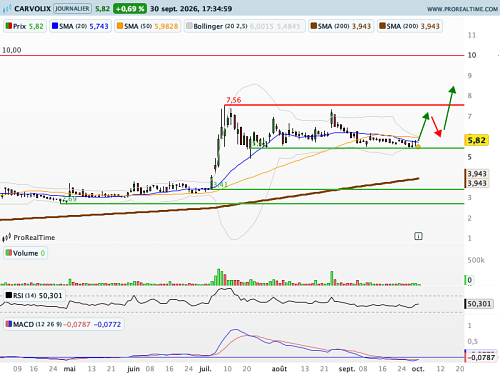This screenshot has width=500, height=375.
Task: Click the +0,69 % change badge
Action: pos(130,9)
